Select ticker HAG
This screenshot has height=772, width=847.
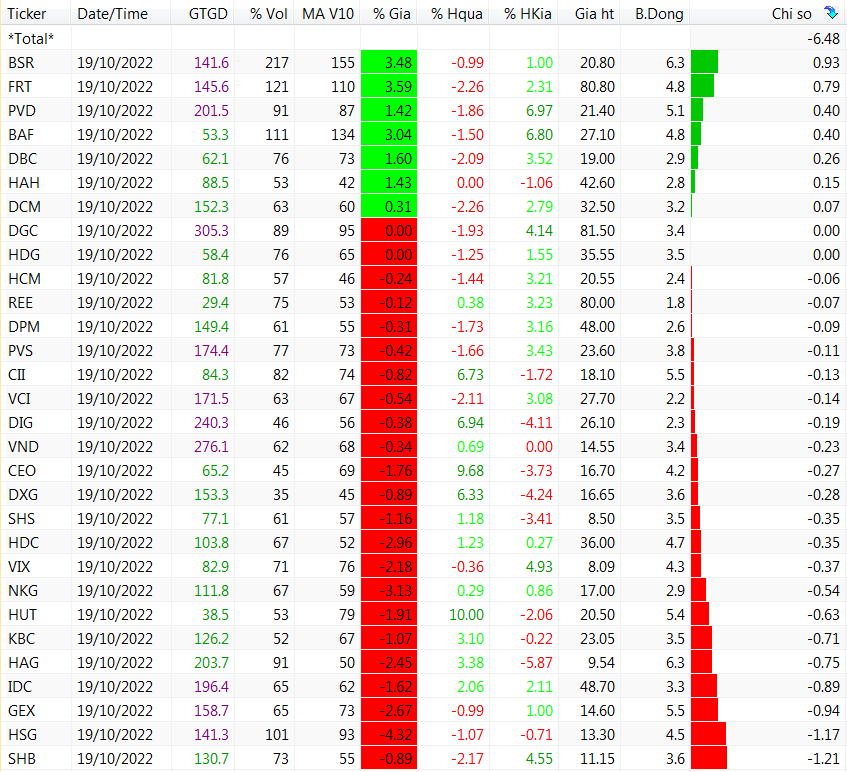coord(23,663)
